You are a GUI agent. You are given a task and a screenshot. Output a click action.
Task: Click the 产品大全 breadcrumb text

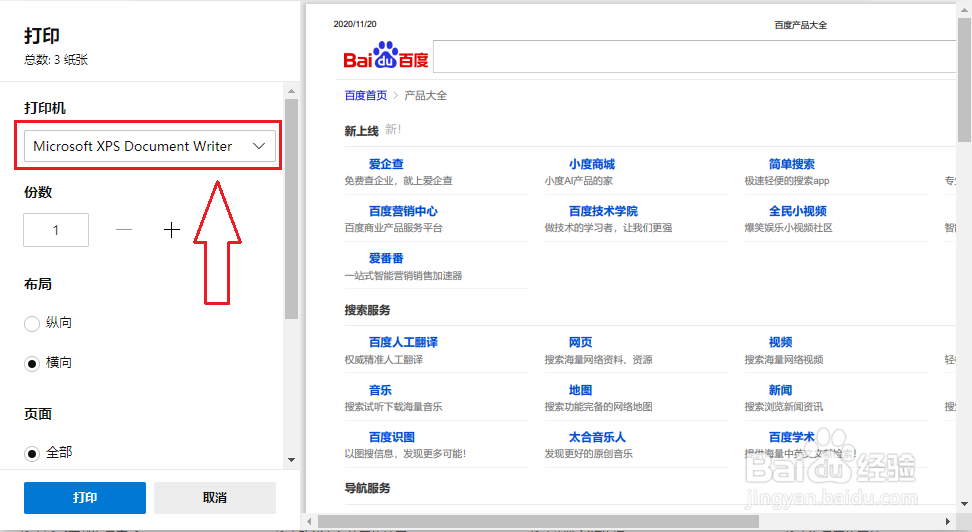pyautogui.click(x=425, y=95)
